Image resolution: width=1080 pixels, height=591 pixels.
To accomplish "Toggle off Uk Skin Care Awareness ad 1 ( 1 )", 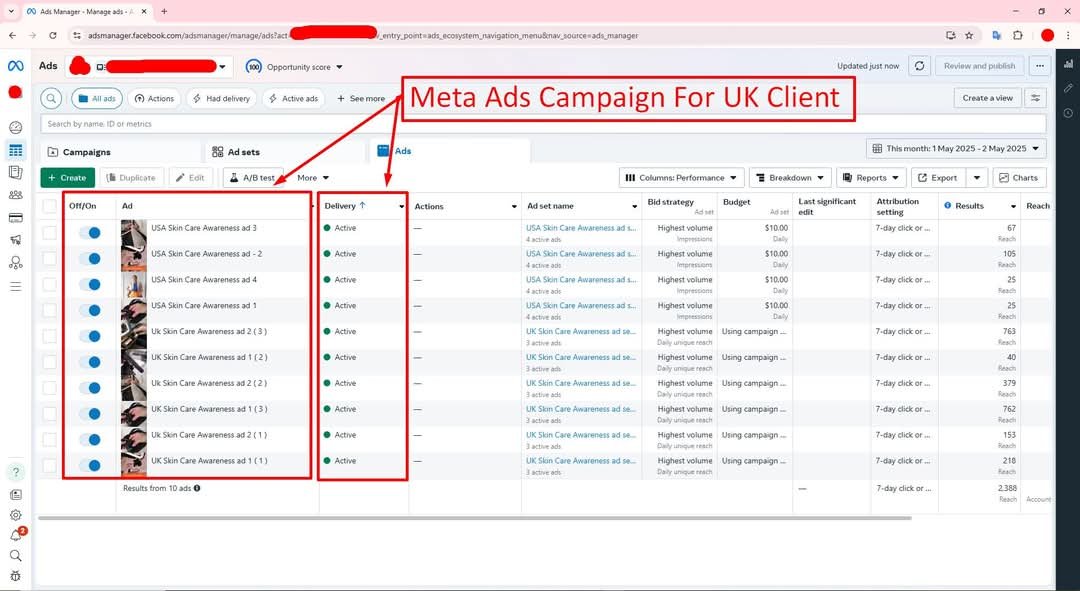I will coord(90,465).
